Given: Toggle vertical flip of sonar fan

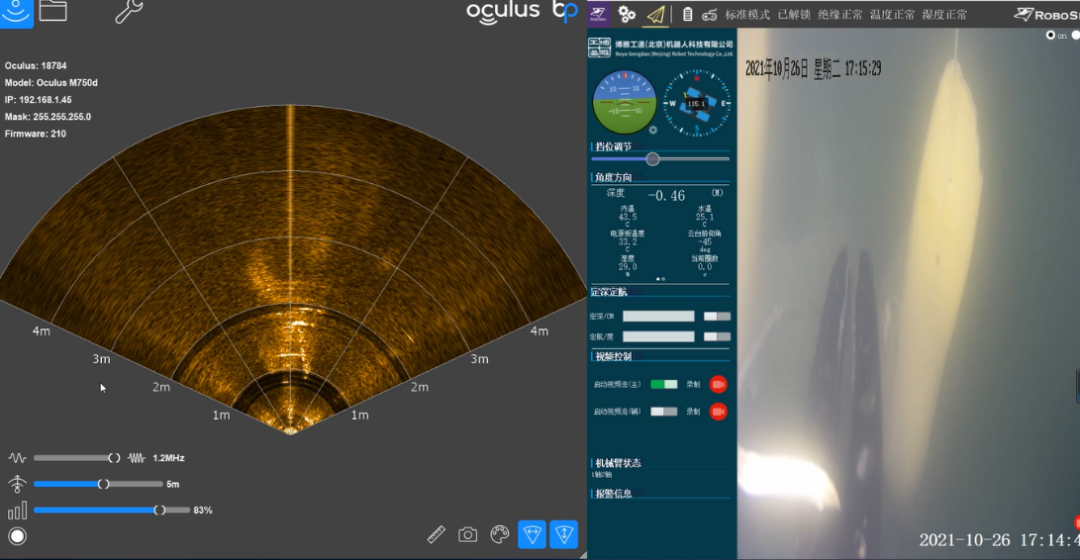Looking at the screenshot, I should point(565,535).
